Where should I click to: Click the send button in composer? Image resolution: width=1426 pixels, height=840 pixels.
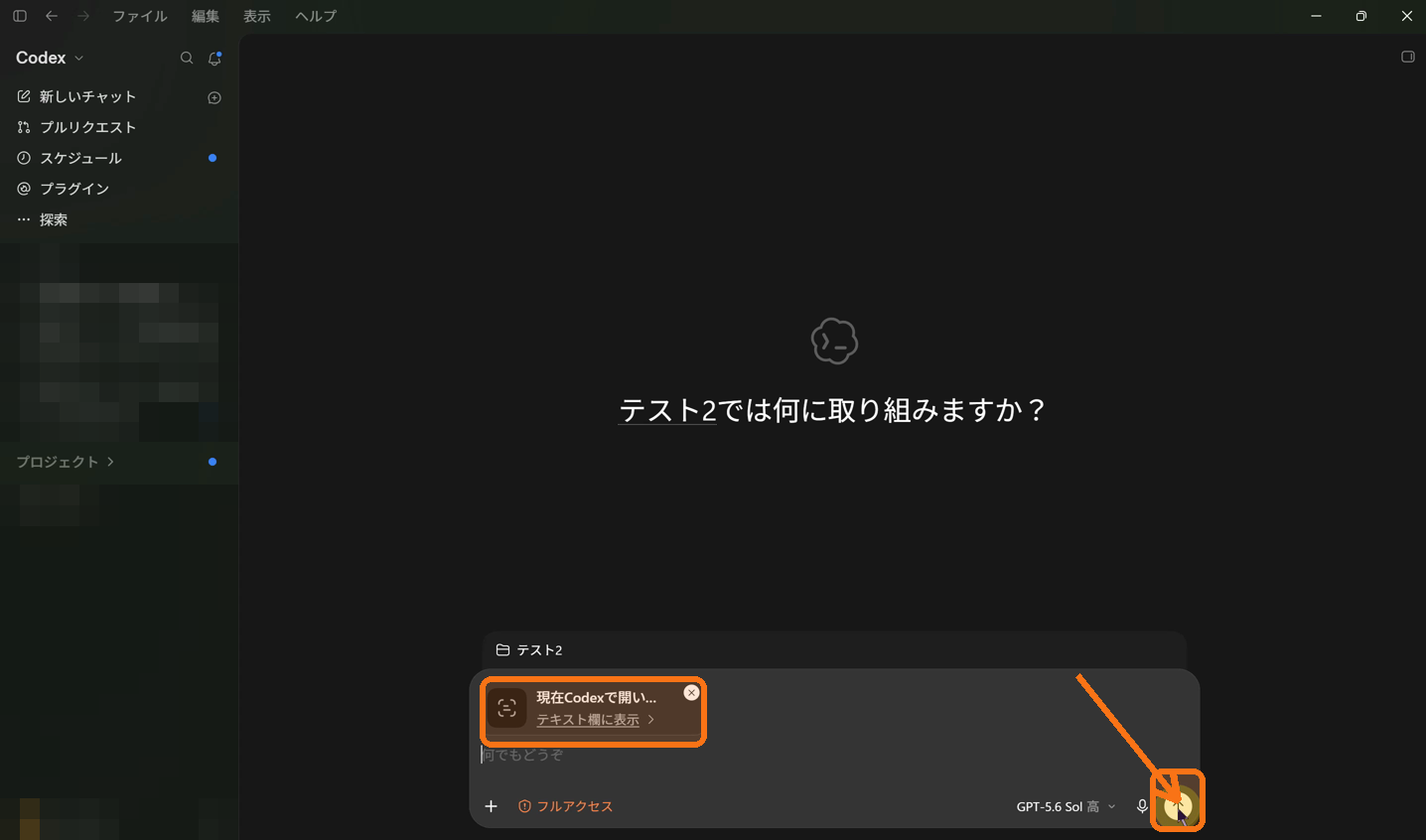coord(1178,806)
